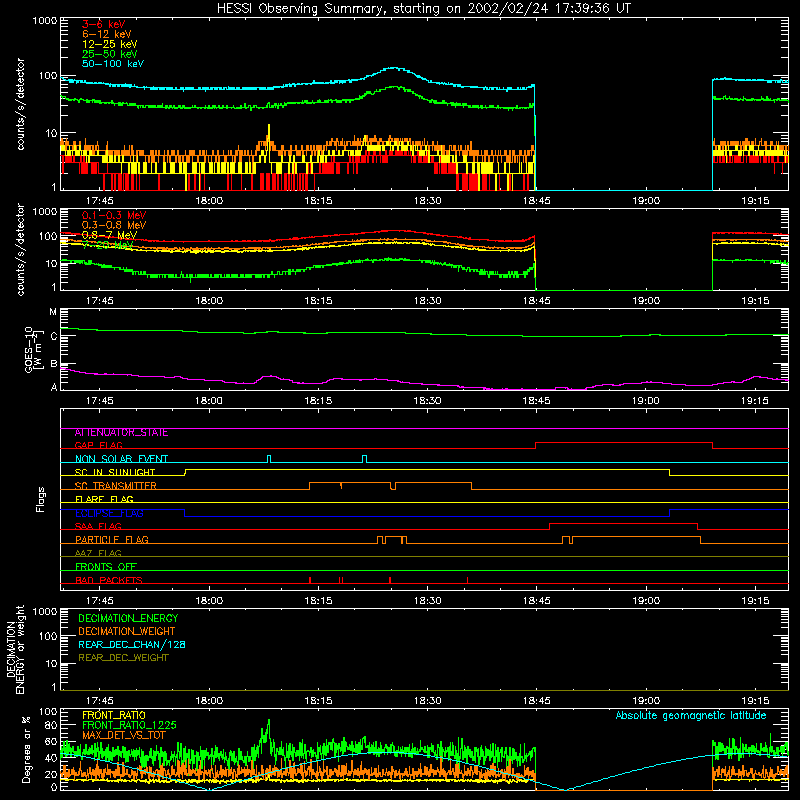800x800 pixels.
Task: Click the green FRONT_RATIO_1225 legend label
Action: pyautogui.click(x=129, y=725)
